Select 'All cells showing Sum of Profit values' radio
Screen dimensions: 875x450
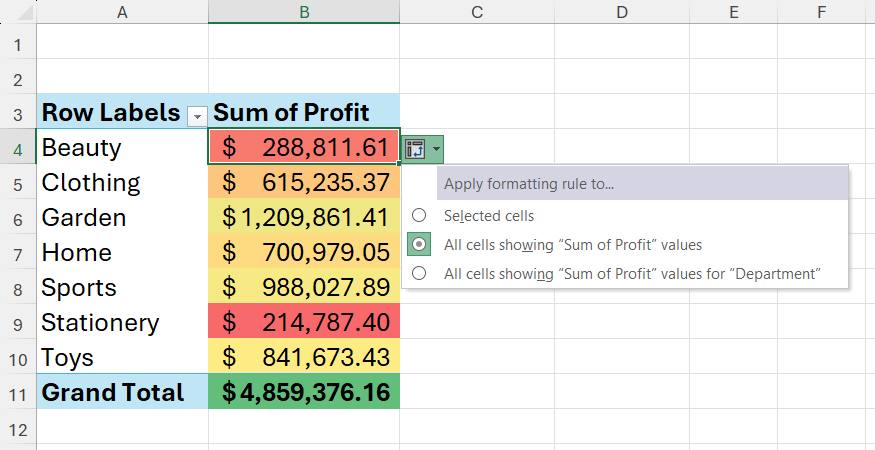coord(419,245)
